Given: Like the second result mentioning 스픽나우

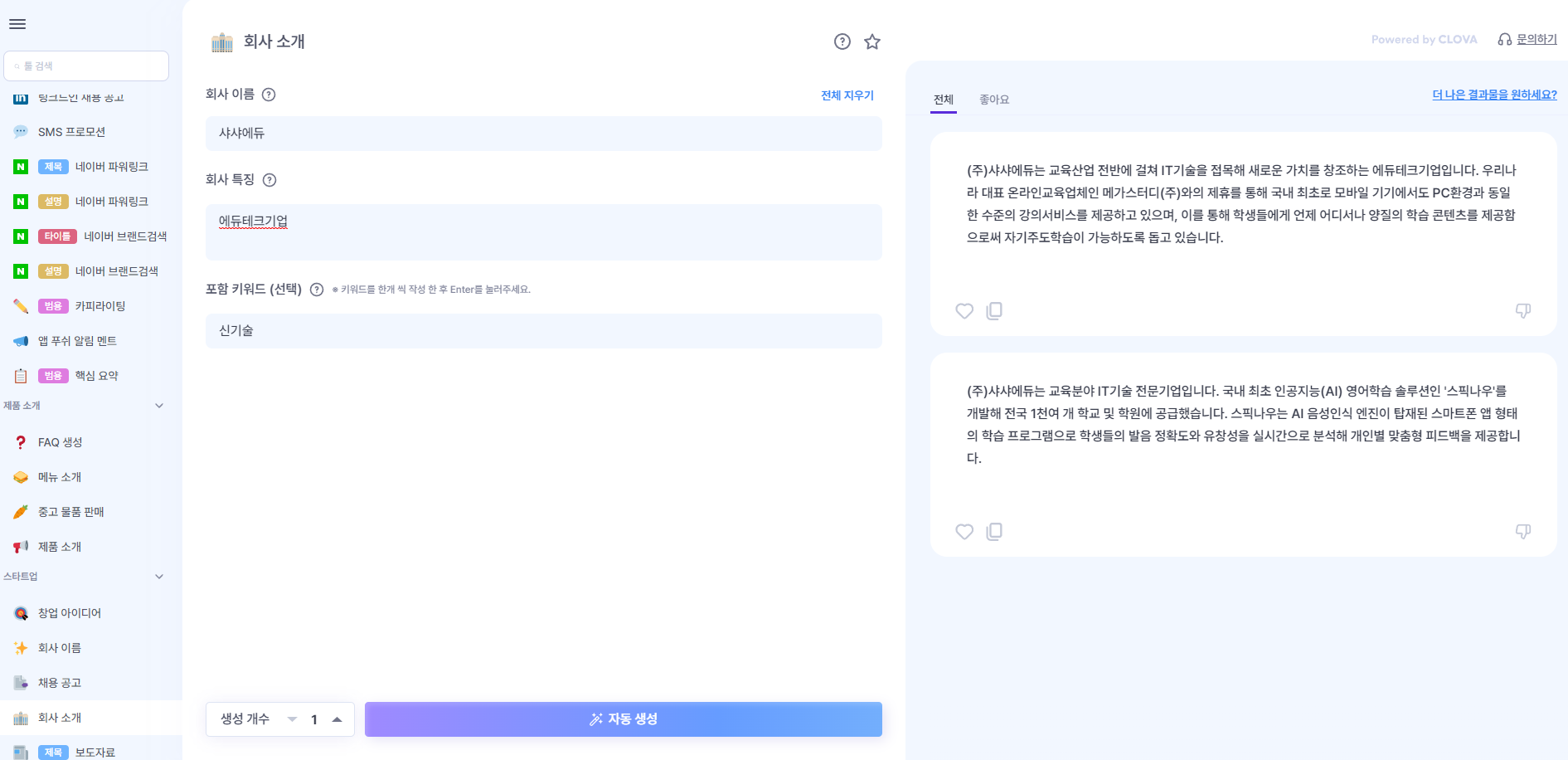Looking at the screenshot, I should tap(964, 532).
